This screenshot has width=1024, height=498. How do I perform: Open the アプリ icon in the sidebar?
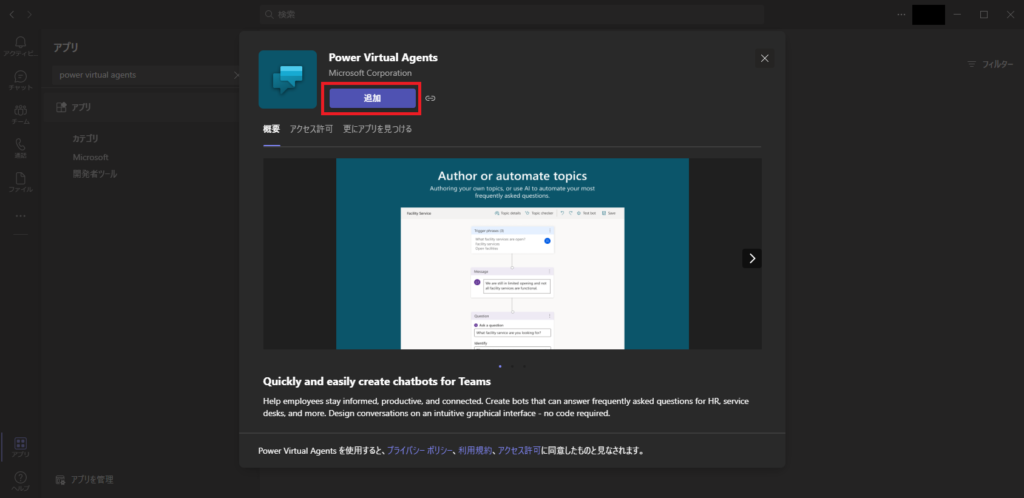click(20, 447)
